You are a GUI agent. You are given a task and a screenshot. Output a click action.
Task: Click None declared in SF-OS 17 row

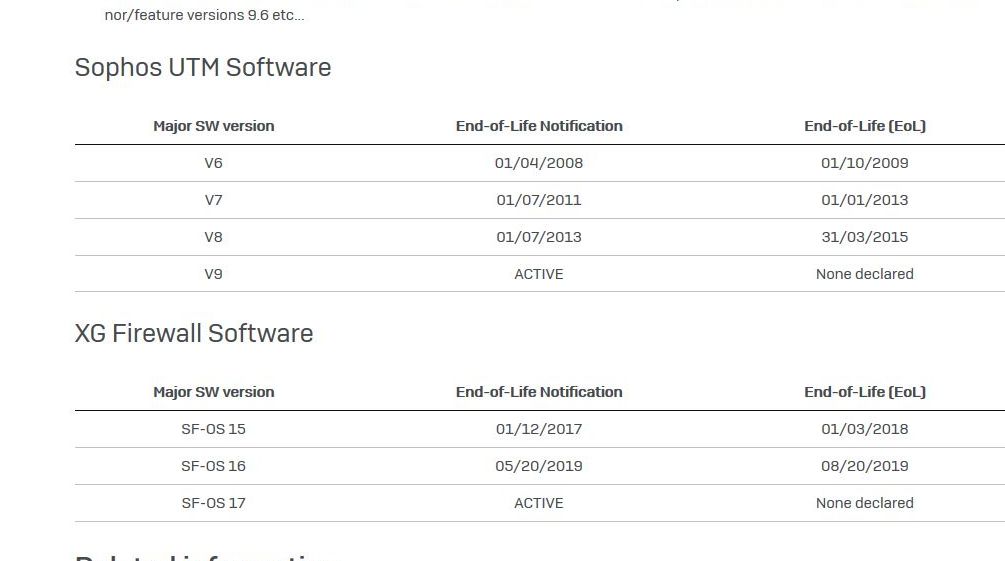point(865,503)
